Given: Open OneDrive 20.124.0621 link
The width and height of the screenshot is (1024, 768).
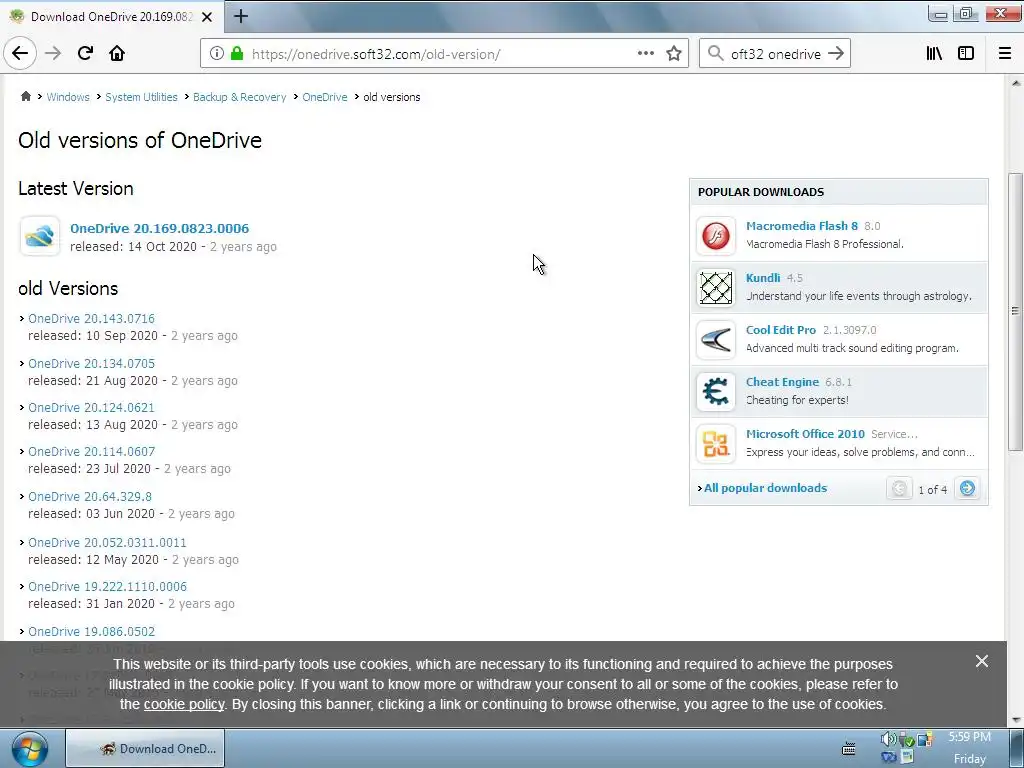Looking at the screenshot, I should tap(91, 408).
